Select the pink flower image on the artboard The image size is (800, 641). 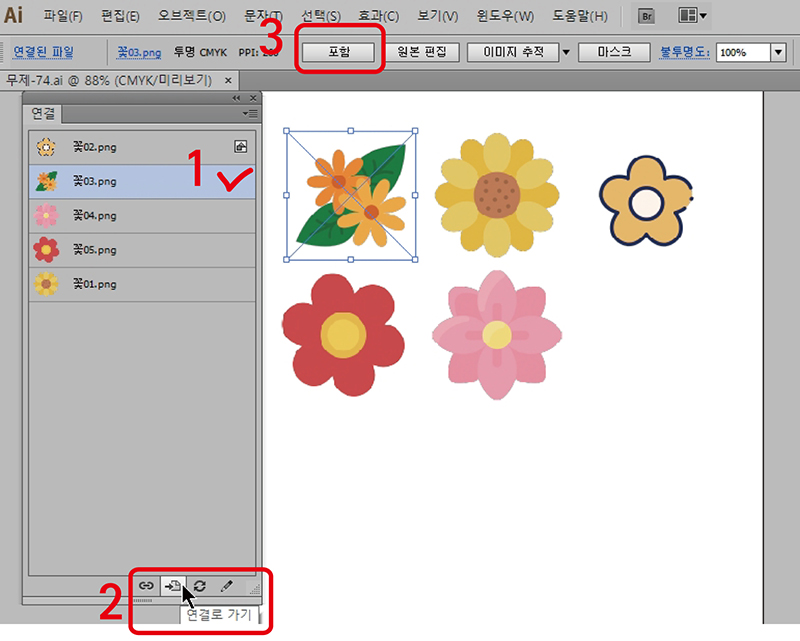pyautogui.click(x=497, y=335)
